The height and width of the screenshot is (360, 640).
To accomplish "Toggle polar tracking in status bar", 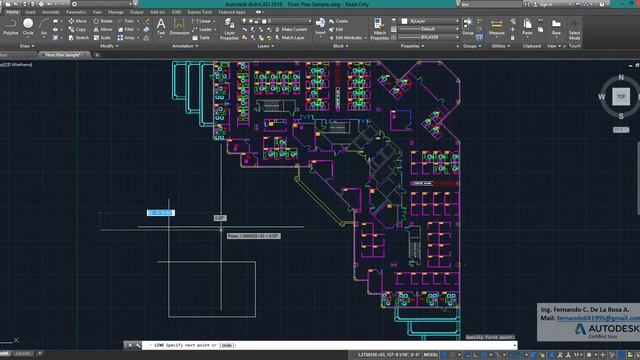I will 484,355.
